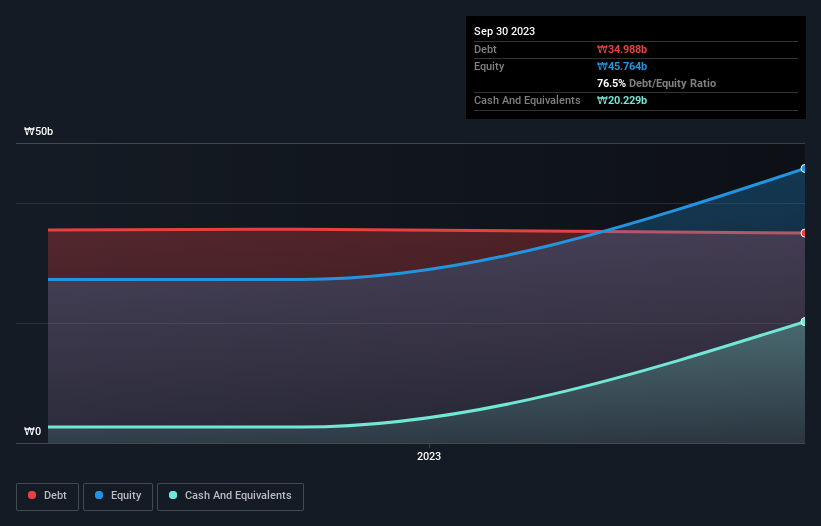The width and height of the screenshot is (821, 526).
Task: Click the Equity label in the tooltip
Action: point(489,66)
